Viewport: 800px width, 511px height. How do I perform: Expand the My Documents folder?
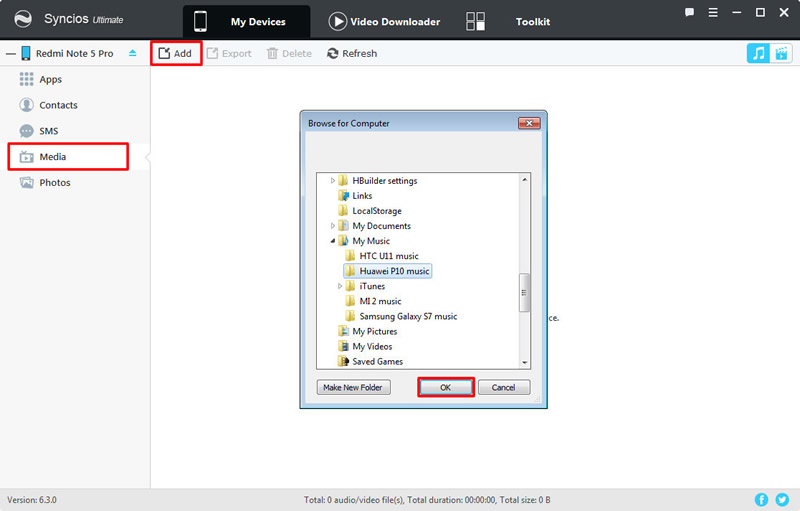point(333,226)
